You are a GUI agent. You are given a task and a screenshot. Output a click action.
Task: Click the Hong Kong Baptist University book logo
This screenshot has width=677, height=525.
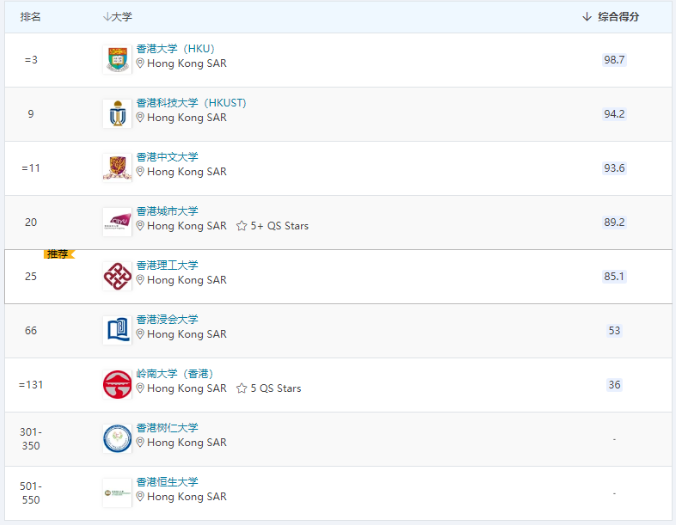pos(117,330)
